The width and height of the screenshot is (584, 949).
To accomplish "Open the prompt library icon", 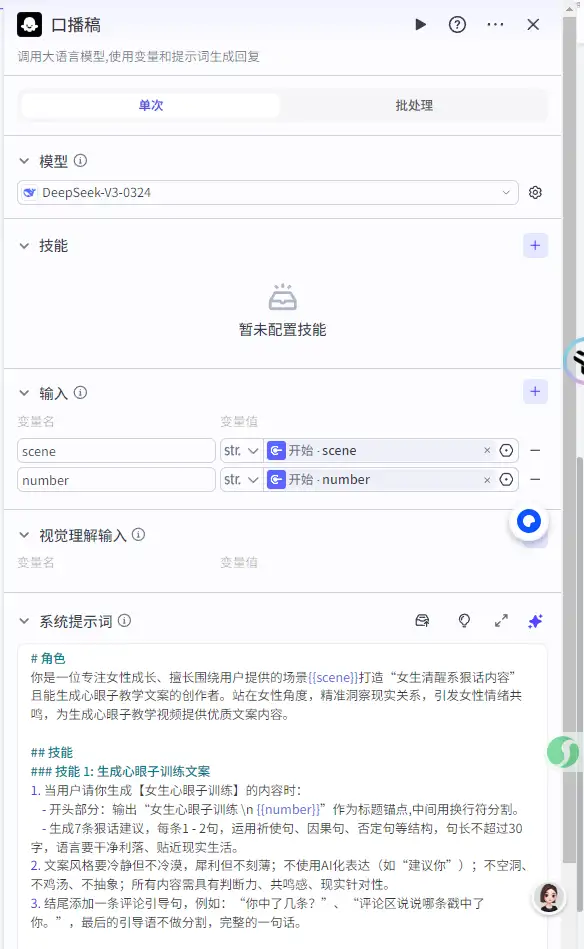I will (422, 620).
